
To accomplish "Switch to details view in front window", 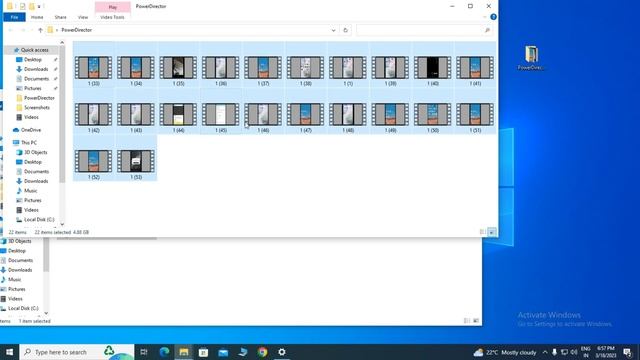I will click(x=482, y=232).
